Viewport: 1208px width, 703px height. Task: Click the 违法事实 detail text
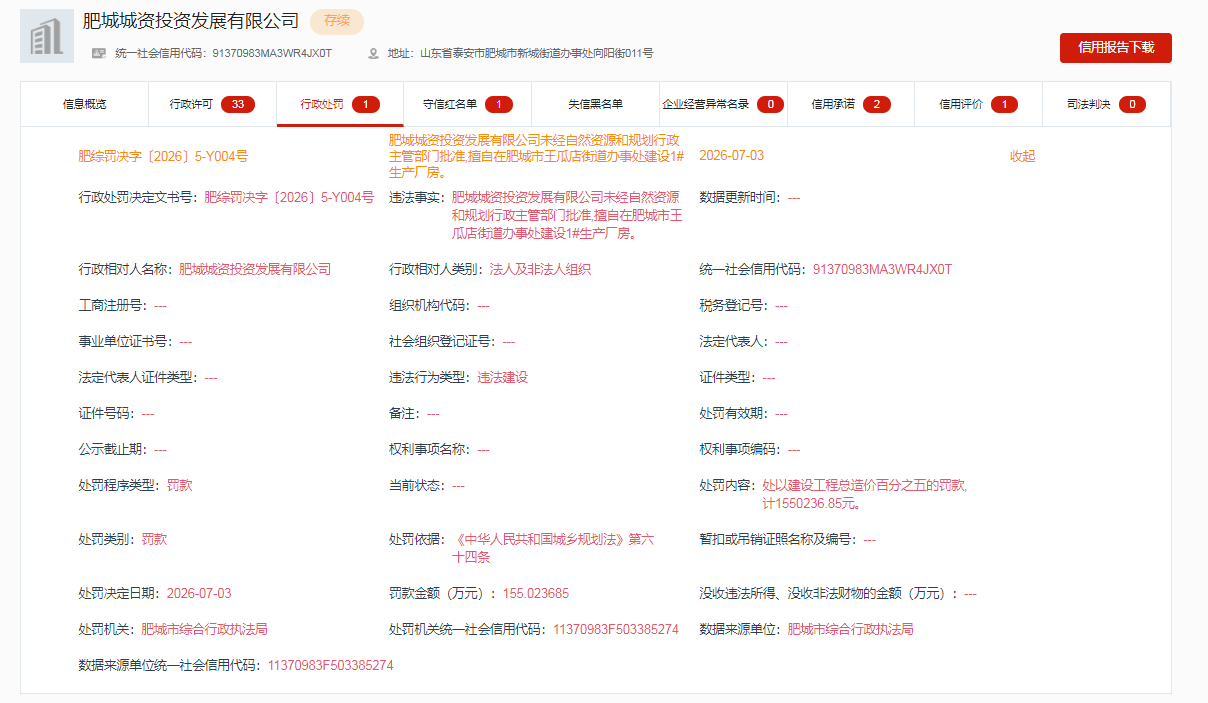(x=566, y=216)
